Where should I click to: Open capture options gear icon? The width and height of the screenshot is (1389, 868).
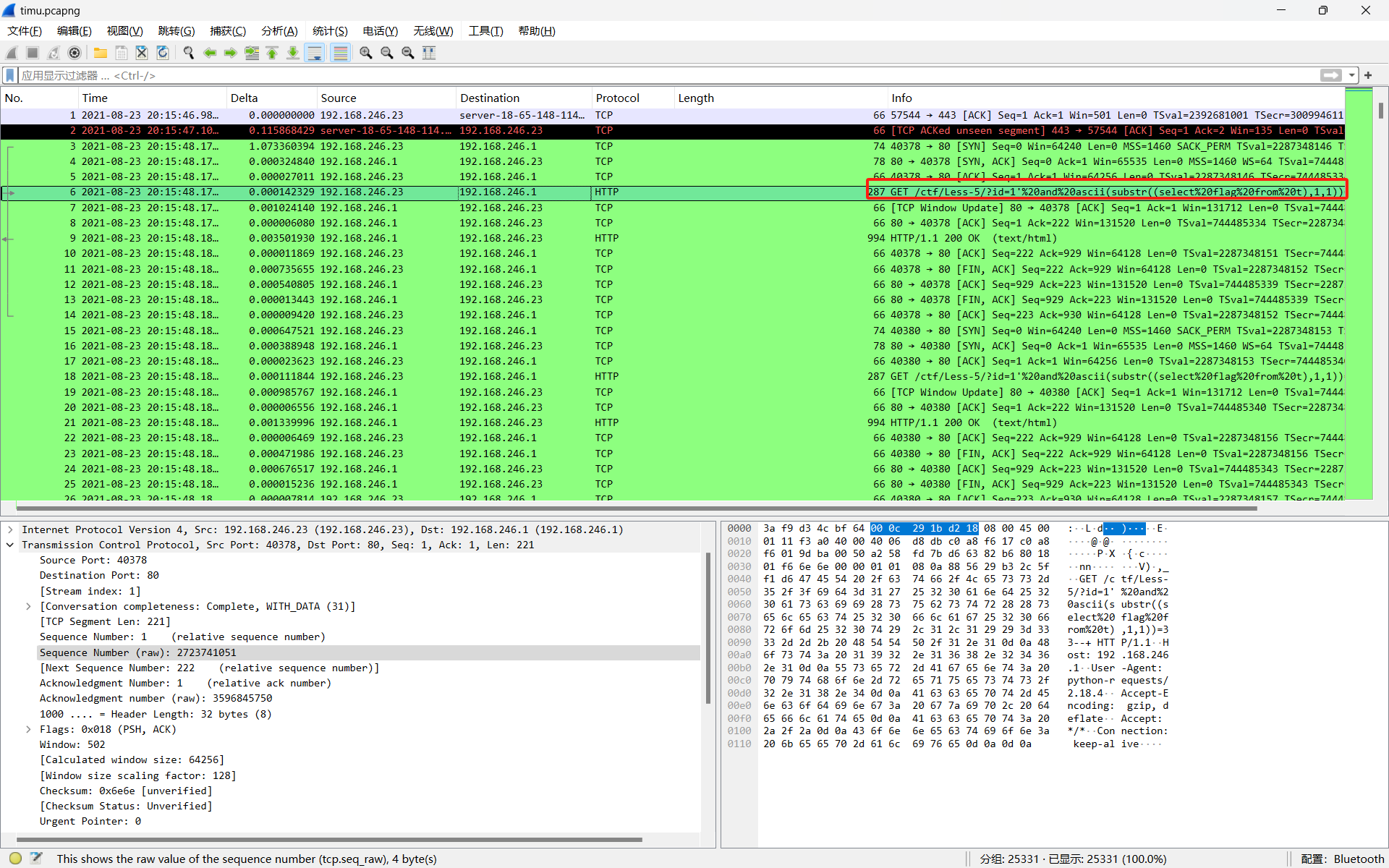[75, 53]
